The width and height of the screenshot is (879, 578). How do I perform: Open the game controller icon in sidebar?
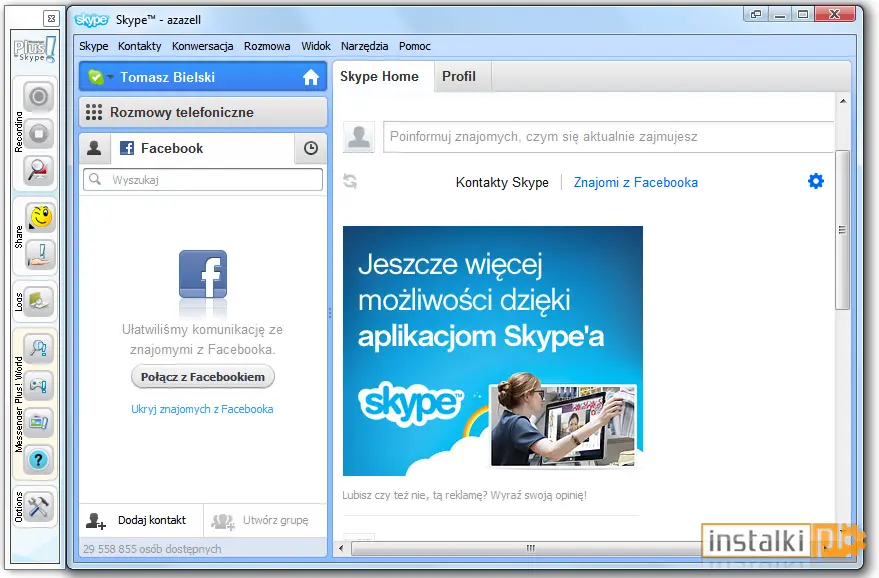point(38,386)
